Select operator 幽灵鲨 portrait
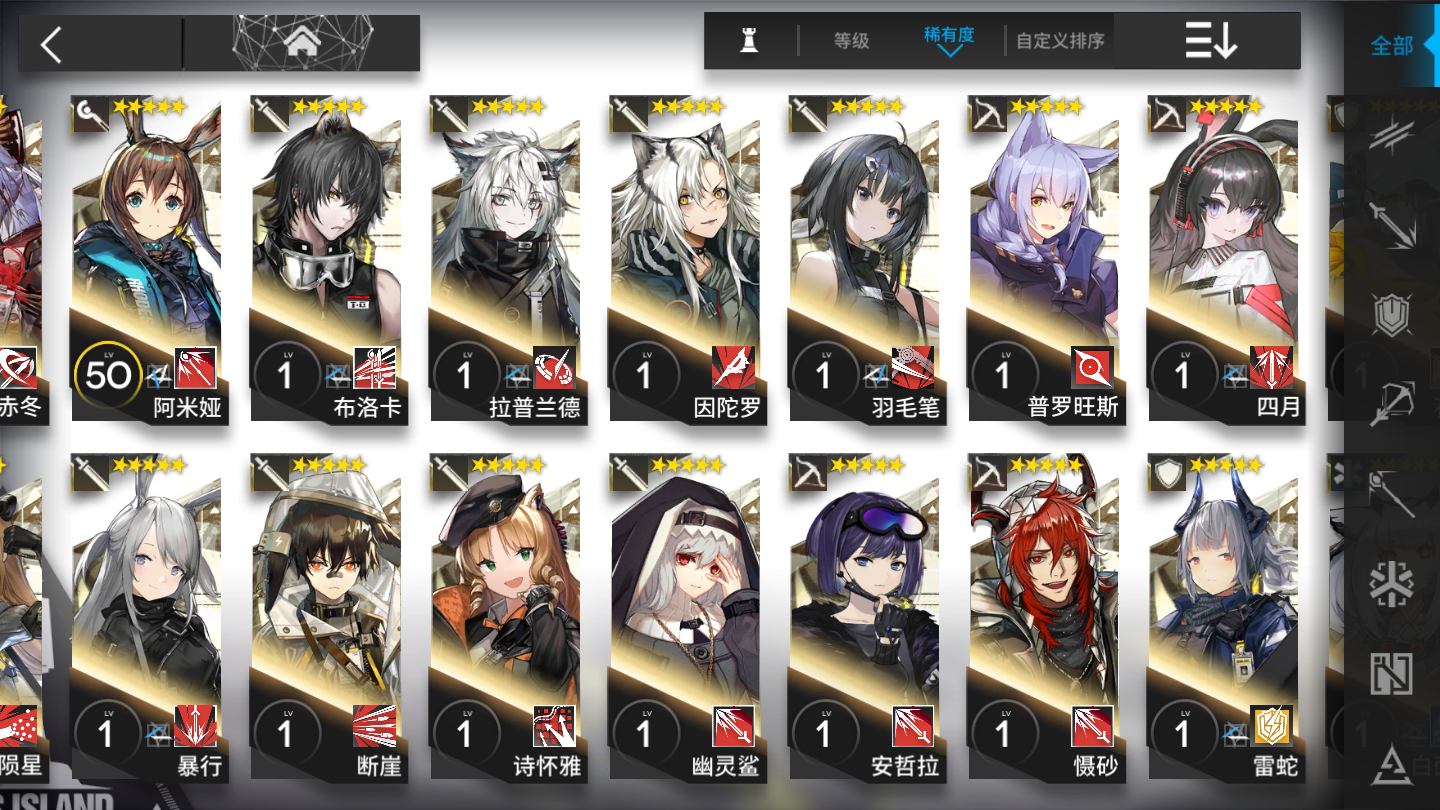The width and height of the screenshot is (1440, 810). tap(685, 590)
